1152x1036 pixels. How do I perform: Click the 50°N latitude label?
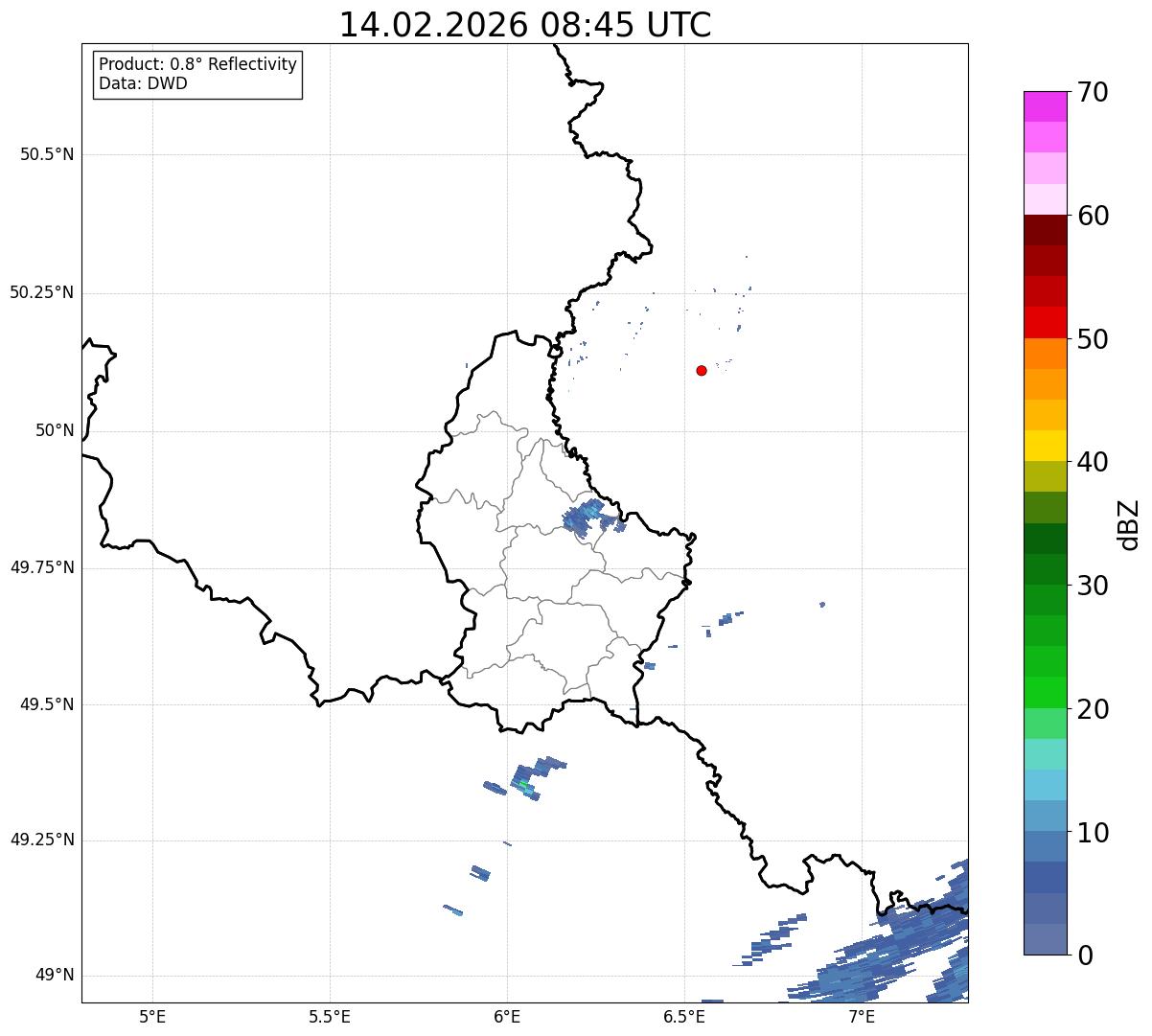click(x=55, y=430)
